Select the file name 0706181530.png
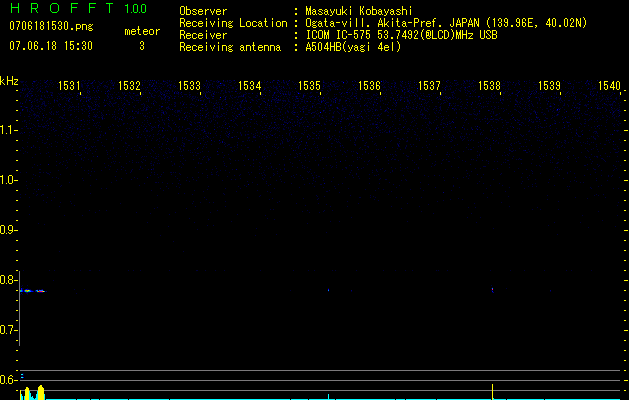The height and width of the screenshot is (400, 629). [x=51, y=26]
